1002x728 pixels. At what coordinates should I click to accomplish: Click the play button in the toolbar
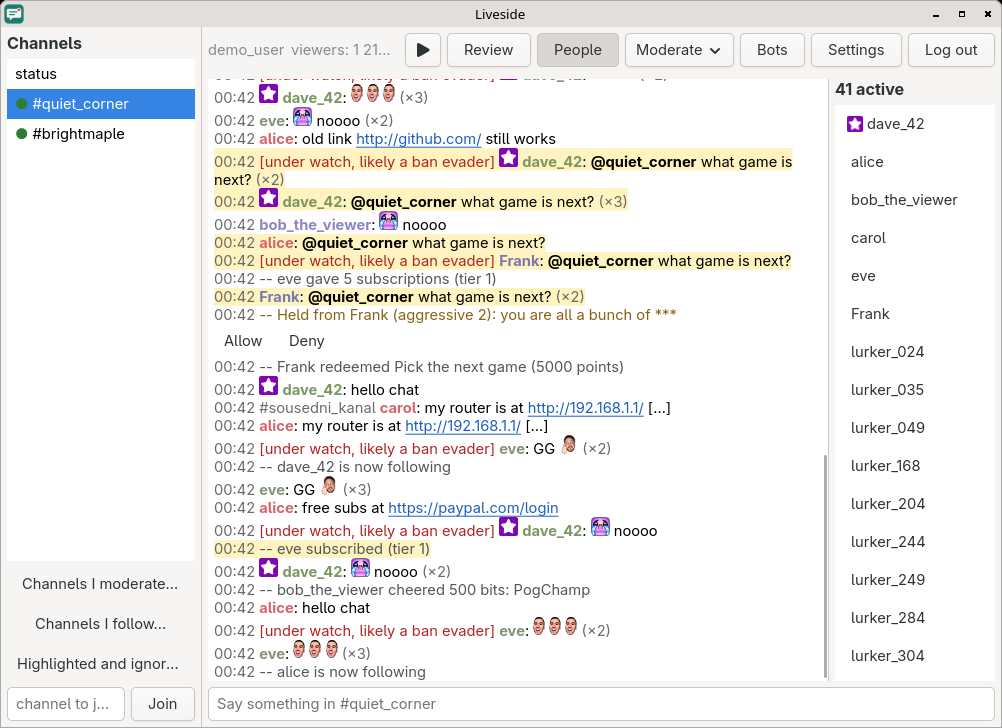click(423, 50)
